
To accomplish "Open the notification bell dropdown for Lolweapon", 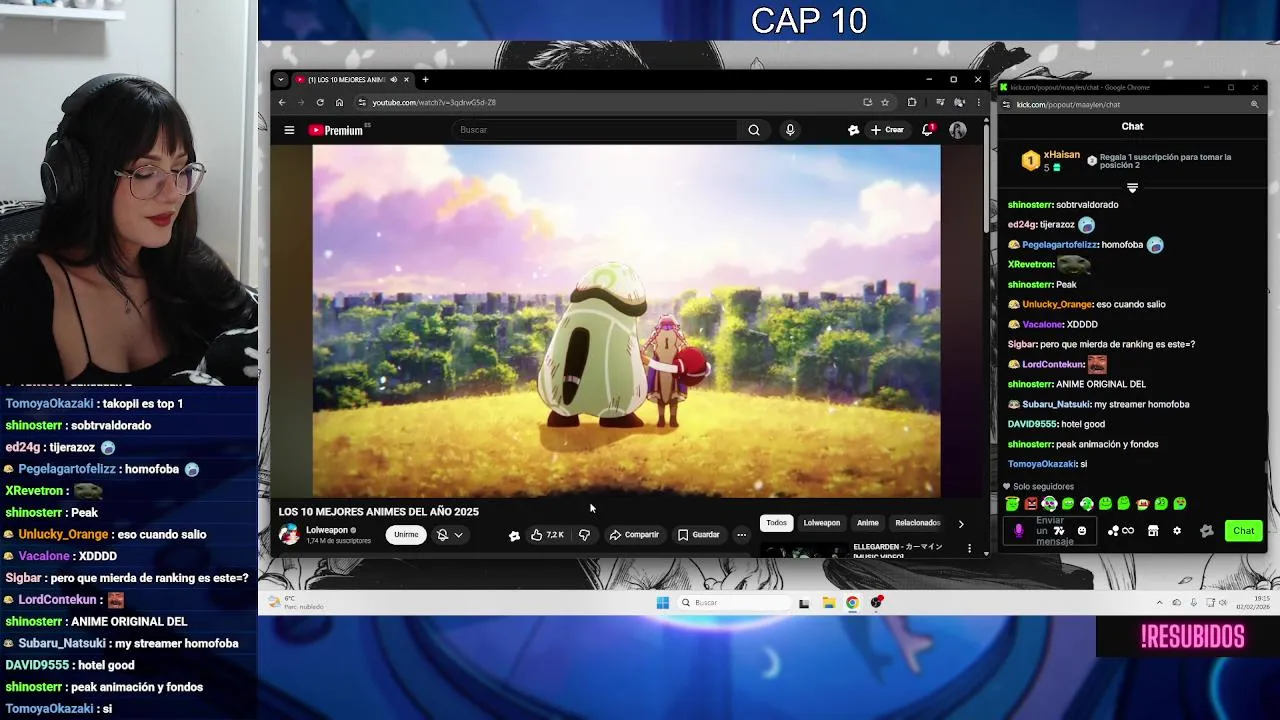I will point(449,535).
